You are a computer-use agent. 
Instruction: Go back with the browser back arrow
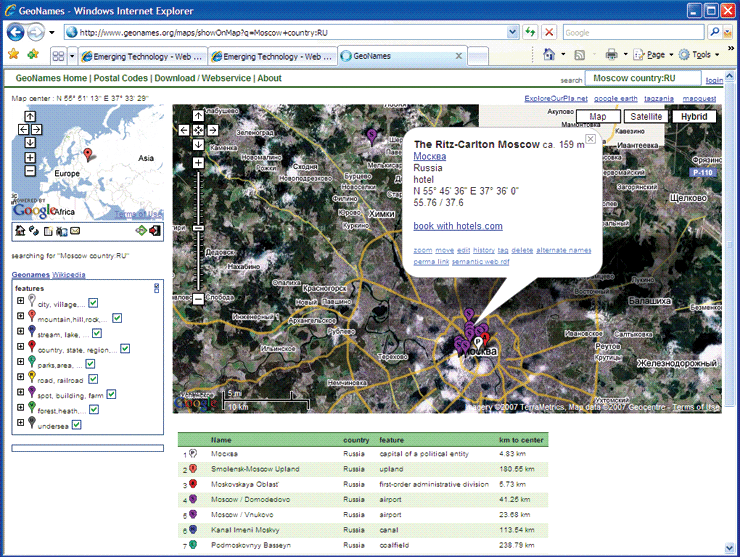point(16,33)
